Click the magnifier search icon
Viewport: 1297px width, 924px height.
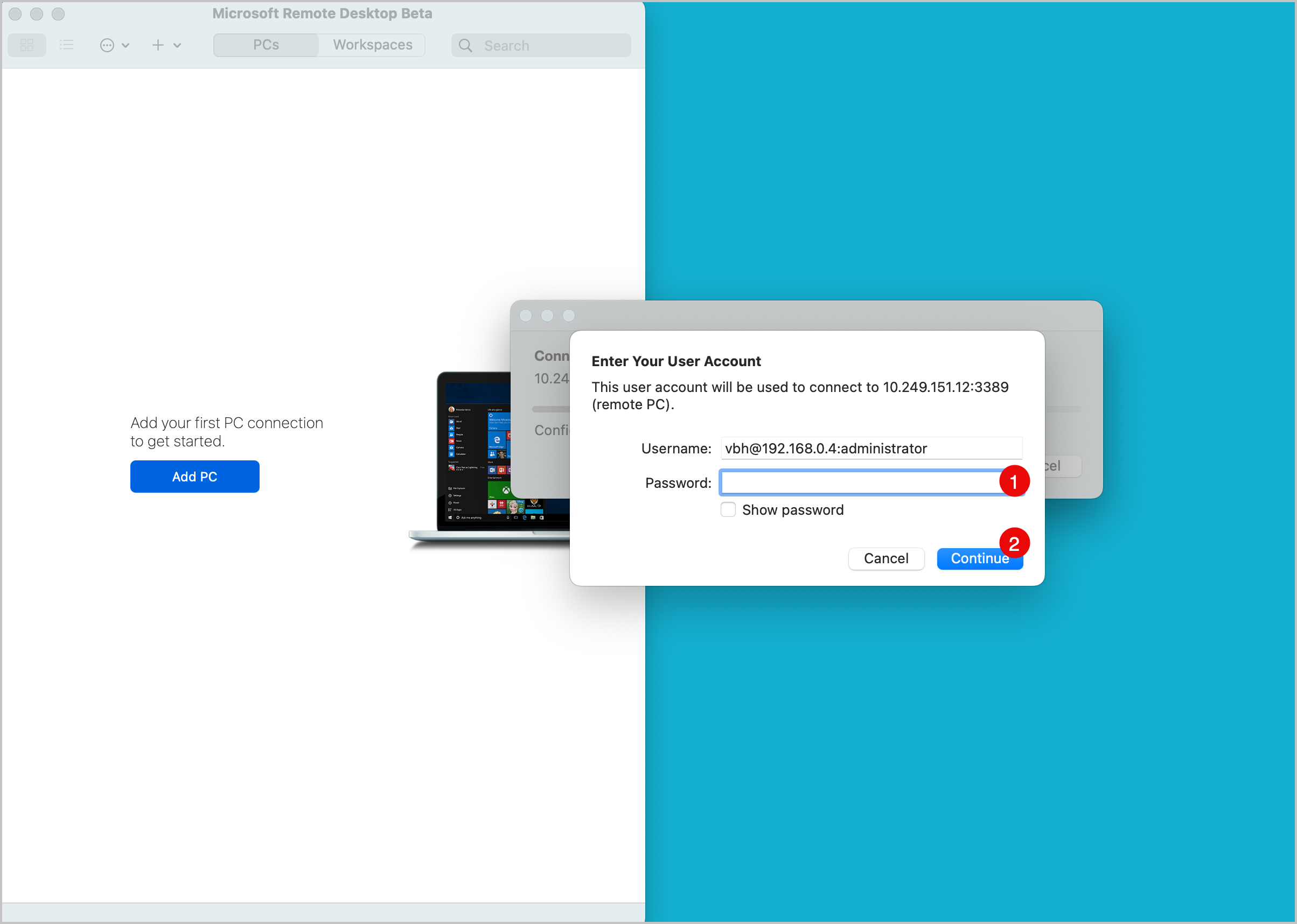tap(465, 46)
